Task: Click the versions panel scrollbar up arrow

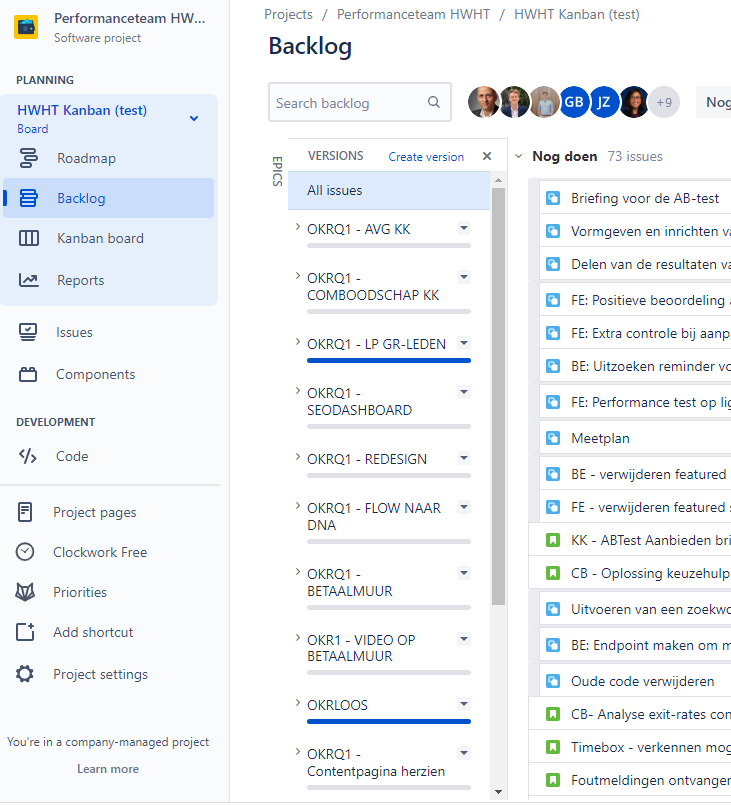Action: click(498, 180)
